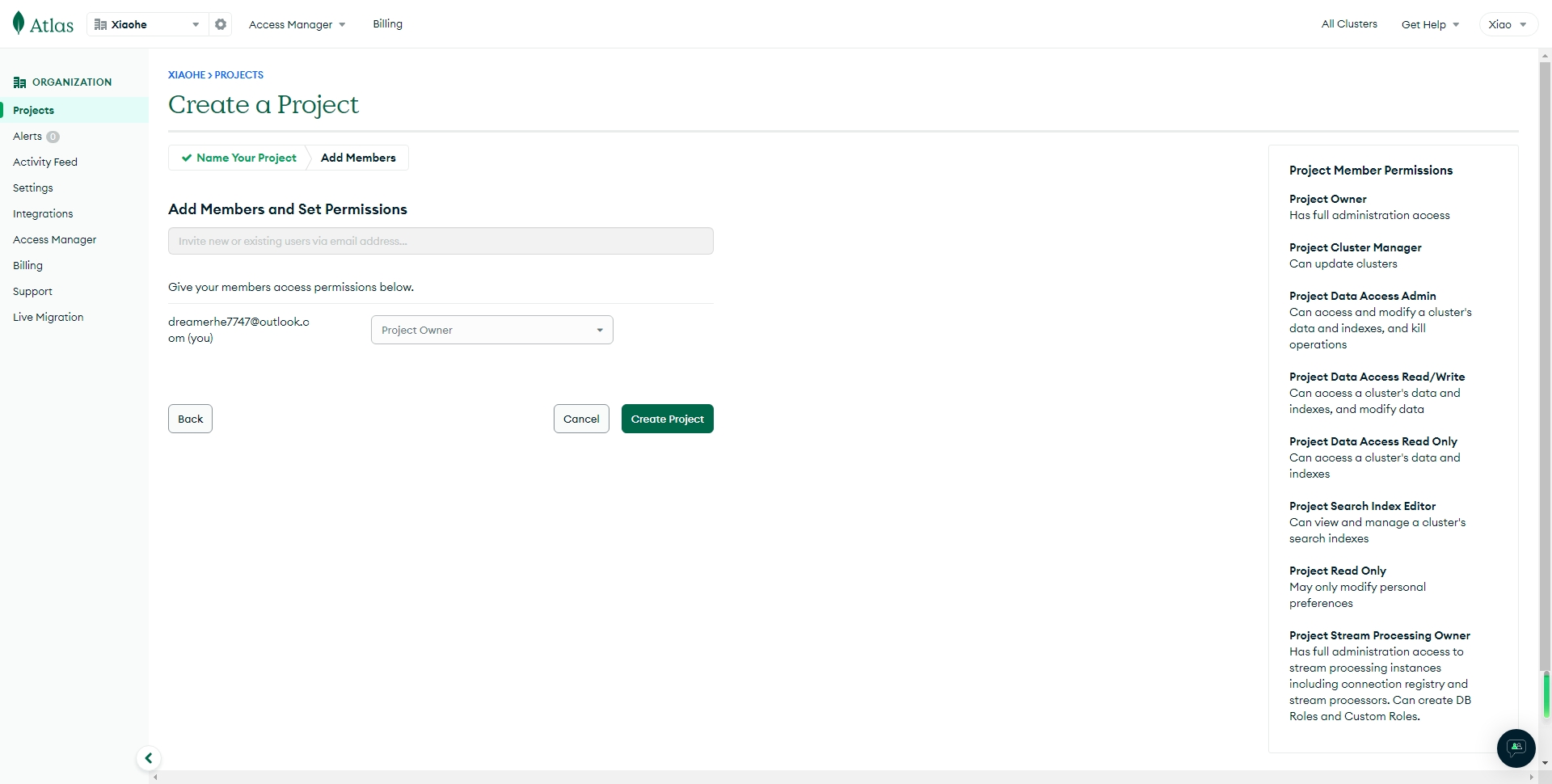Viewport: 1552px width, 784px height.
Task: Click the Create a Project heading
Action: (x=264, y=104)
